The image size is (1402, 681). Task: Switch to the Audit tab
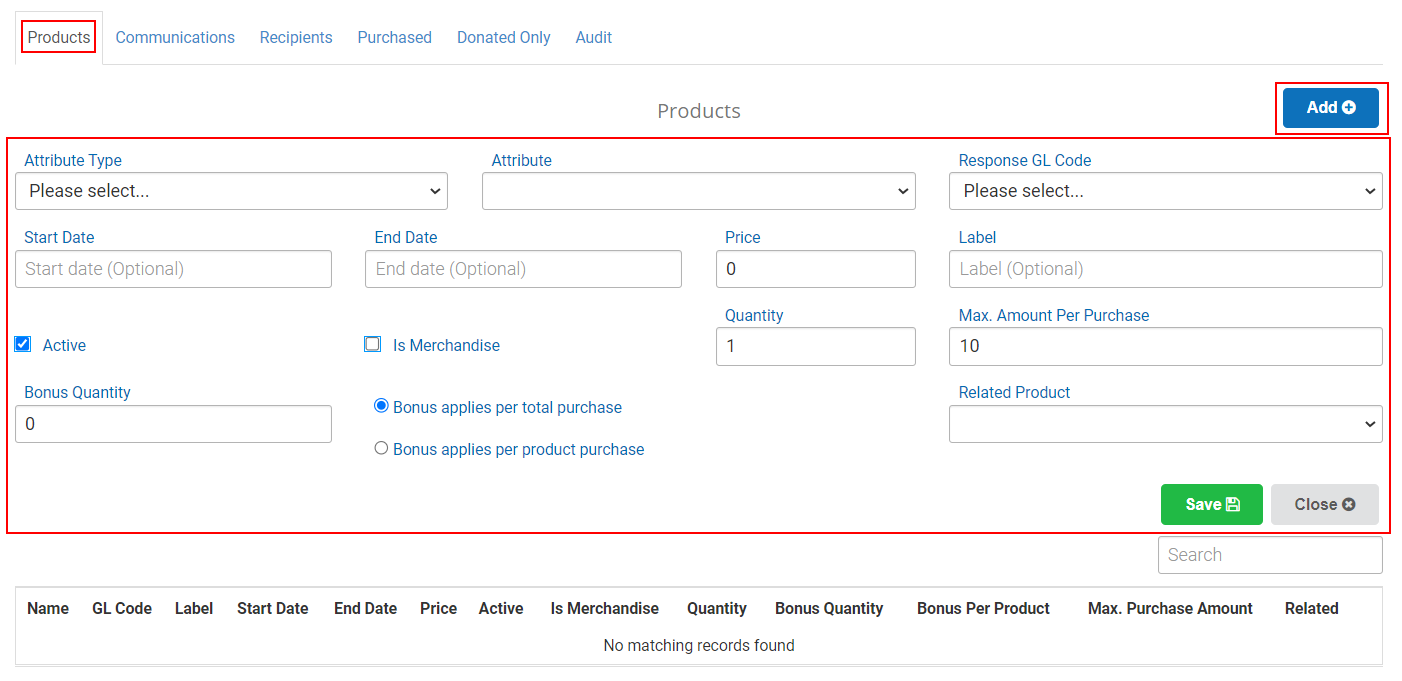(594, 37)
